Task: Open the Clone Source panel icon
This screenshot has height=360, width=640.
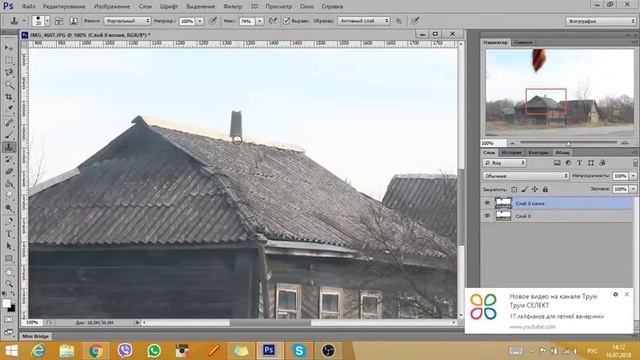Action: pos(73,21)
